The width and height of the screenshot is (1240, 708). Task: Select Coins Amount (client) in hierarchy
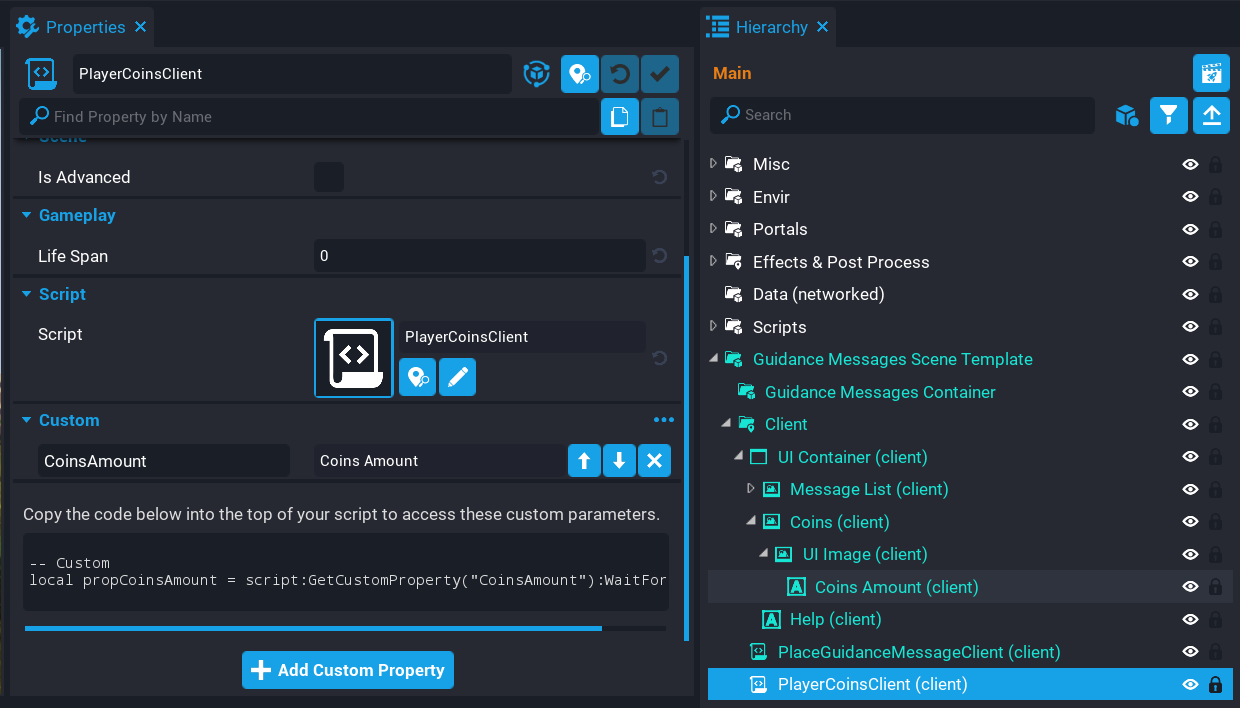click(x=896, y=587)
